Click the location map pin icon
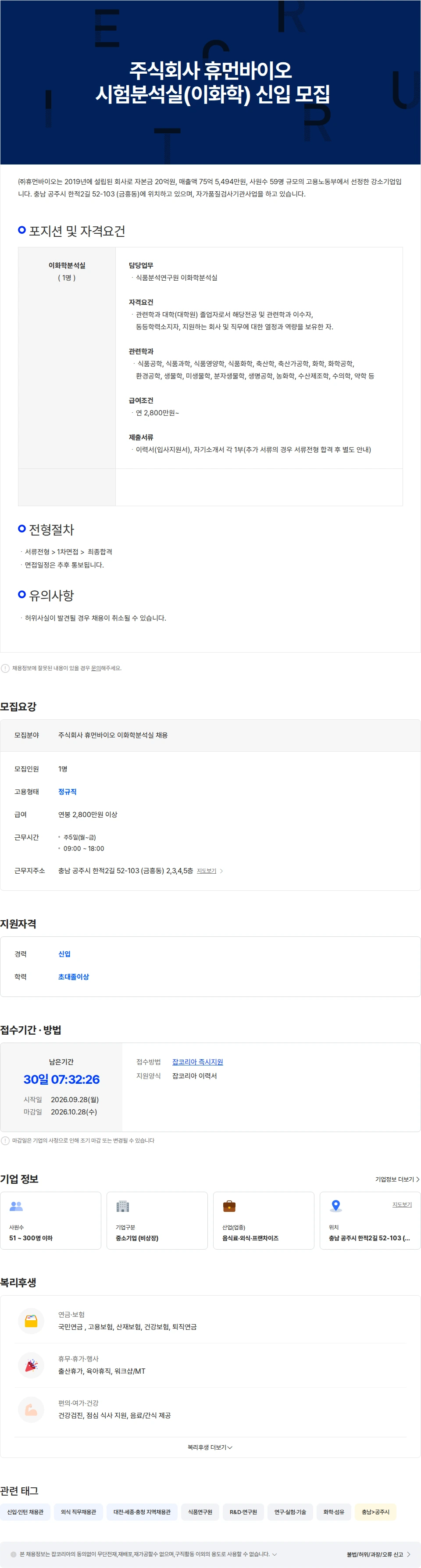 [336, 1206]
